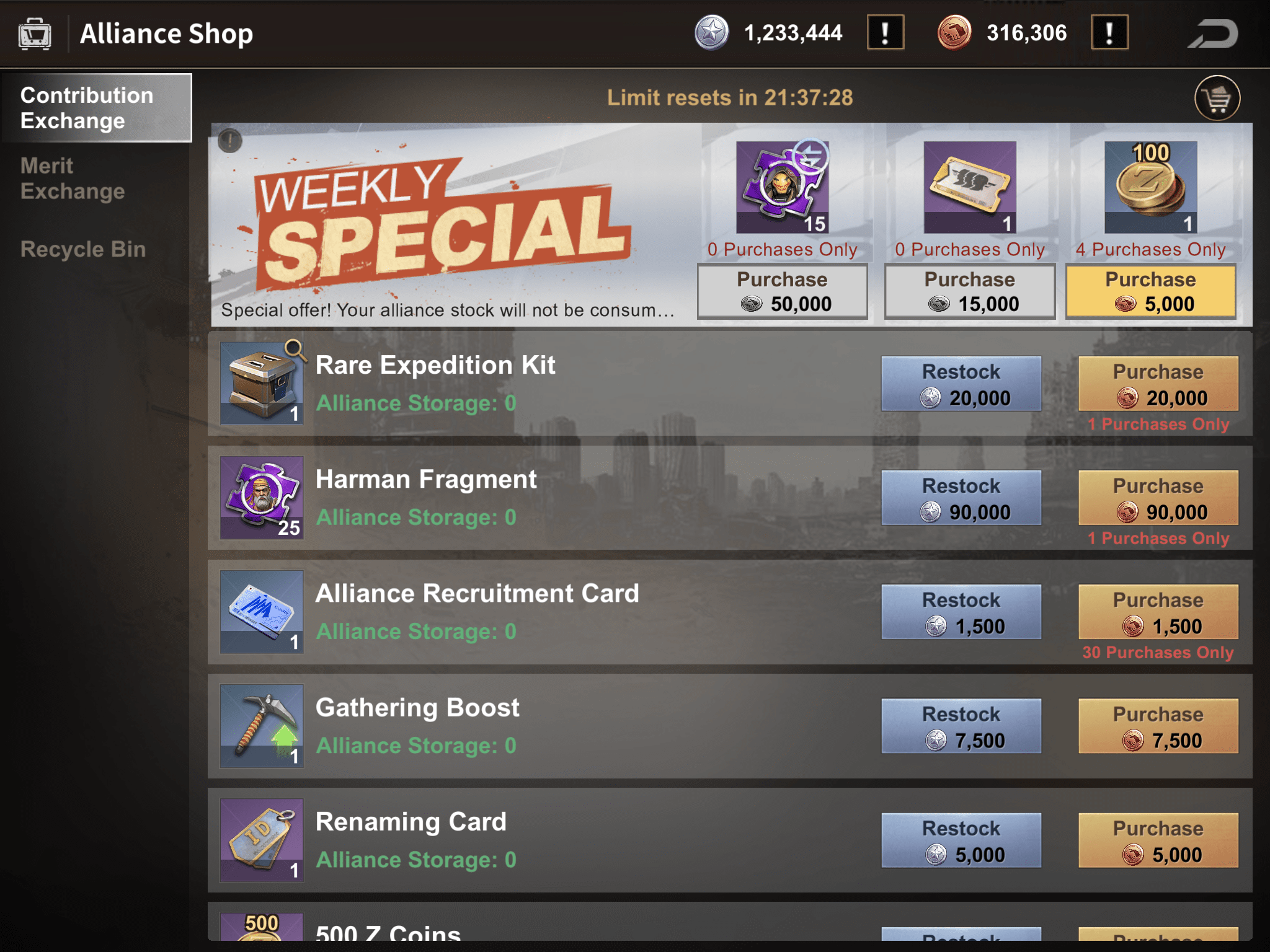Open the Recycle Bin tab
This screenshot has height=952, width=1270.
tap(83, 249)
